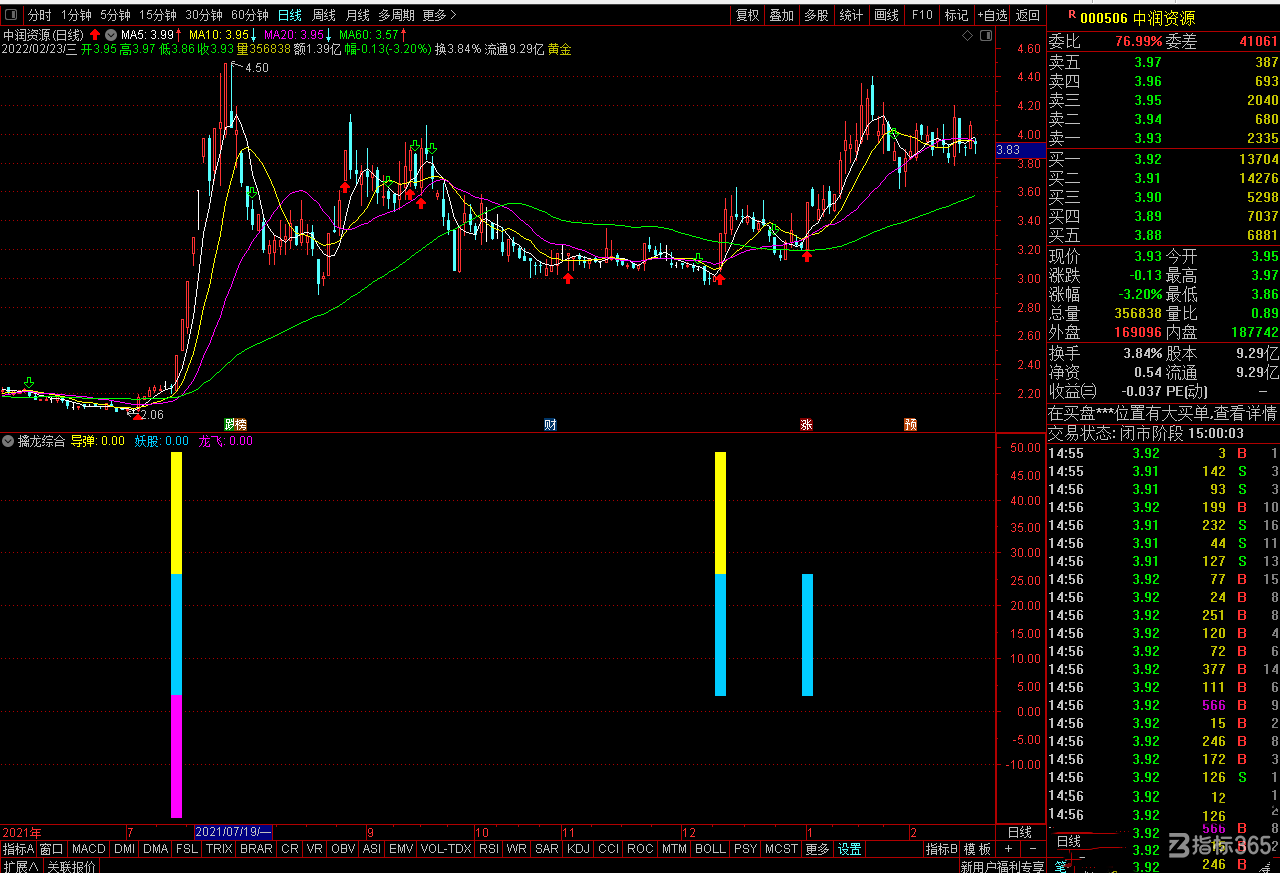
Task: Click the plus zoom-in button by 模板
Action: 1008,849
